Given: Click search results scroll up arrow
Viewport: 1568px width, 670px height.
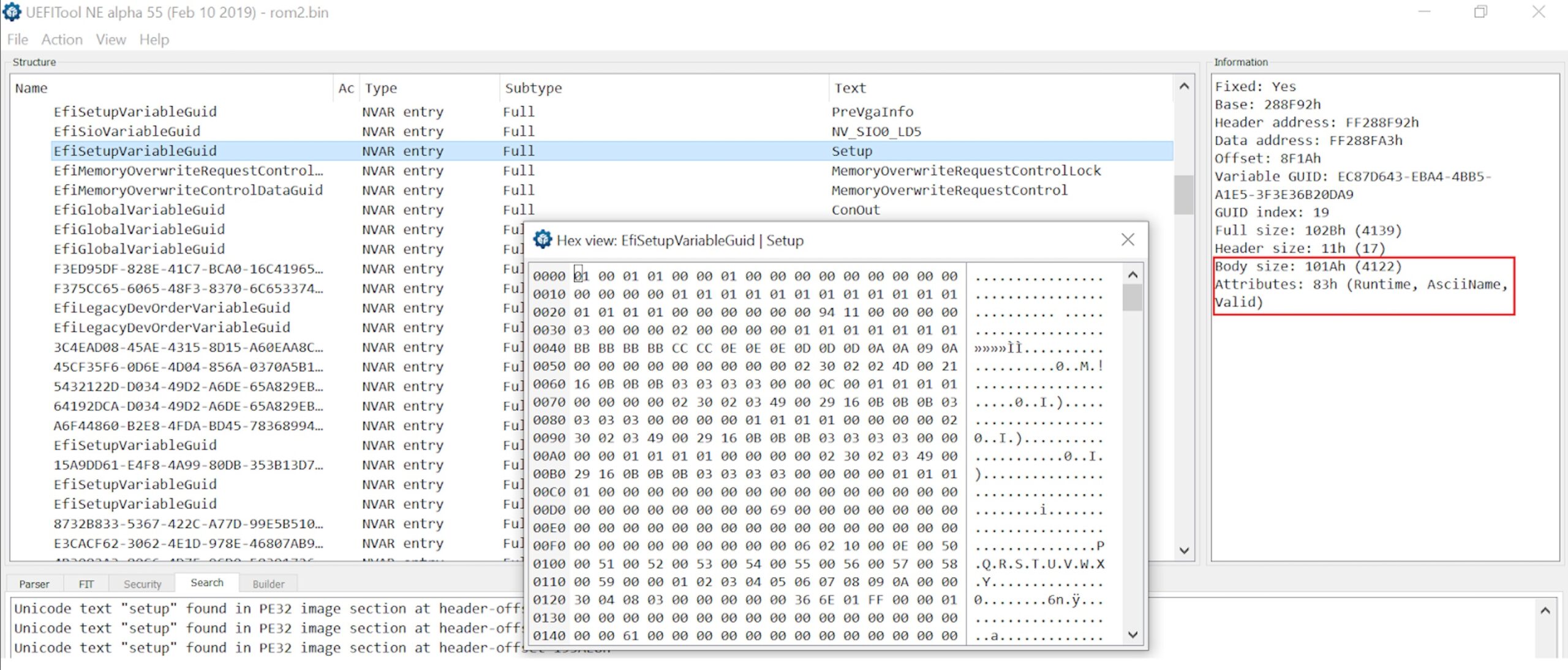Looking at the screenshot, I should pos(1545,611).
